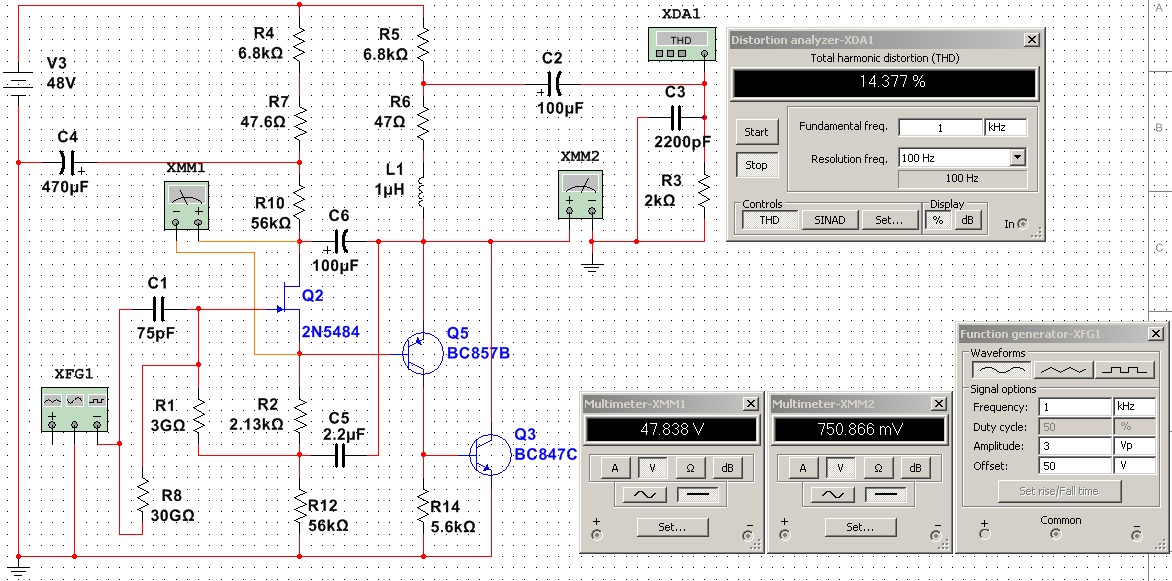Select resistor R12 56kΩ symbol

(x=300, y=505)
